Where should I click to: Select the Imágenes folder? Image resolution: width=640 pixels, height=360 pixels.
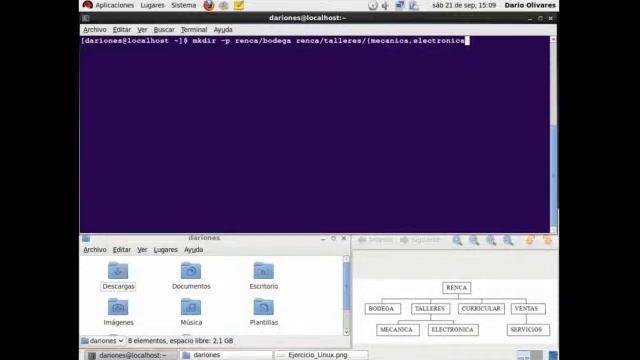coord(118,312)
